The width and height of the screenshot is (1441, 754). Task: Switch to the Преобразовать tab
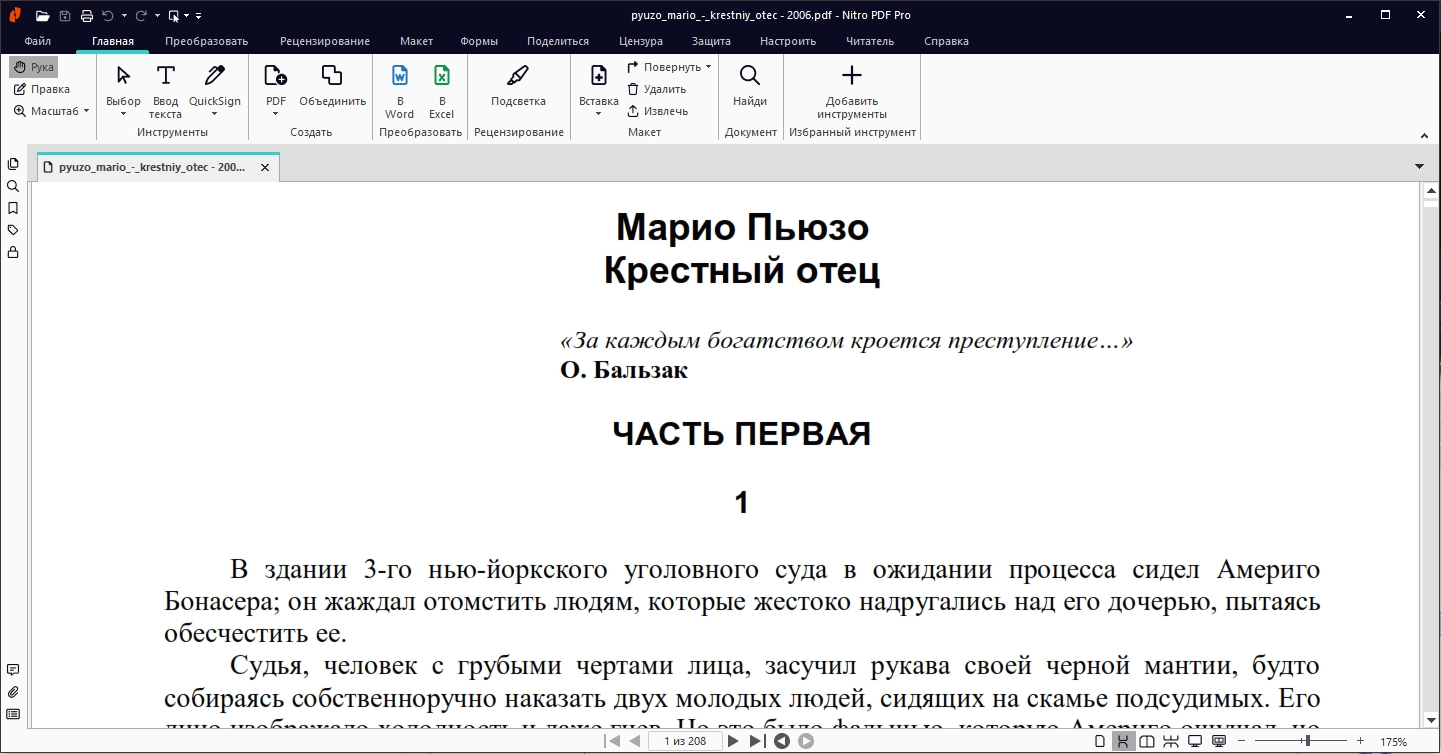pos(206,41)
